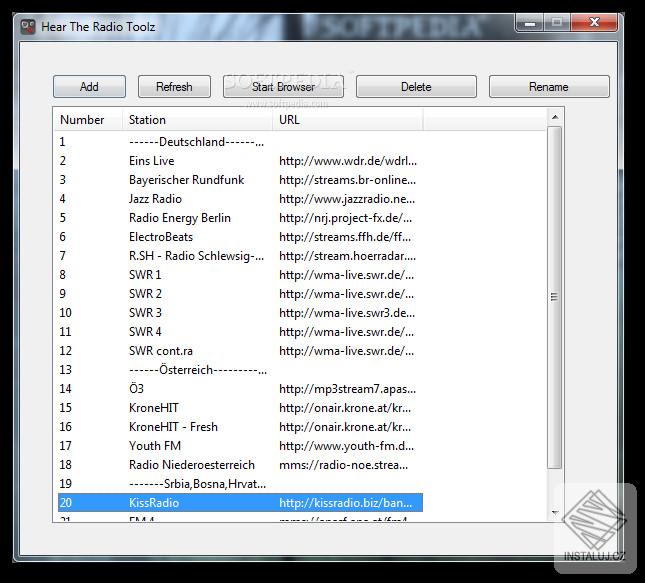Minimize the Hear The Radio Toolz window
The width and height of the screenshot is (645, 583).
point(530,23)
